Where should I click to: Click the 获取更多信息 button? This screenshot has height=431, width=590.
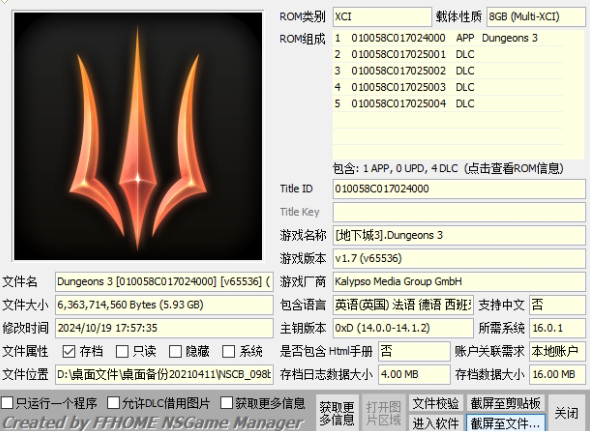(x=337, y=413)
